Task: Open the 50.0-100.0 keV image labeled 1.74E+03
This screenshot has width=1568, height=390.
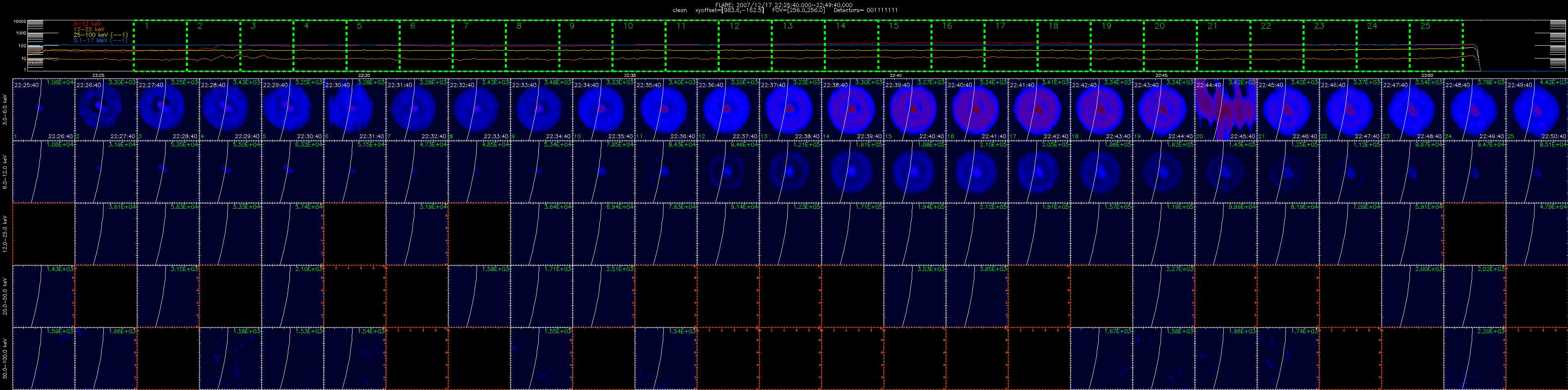Action: 1288,358
